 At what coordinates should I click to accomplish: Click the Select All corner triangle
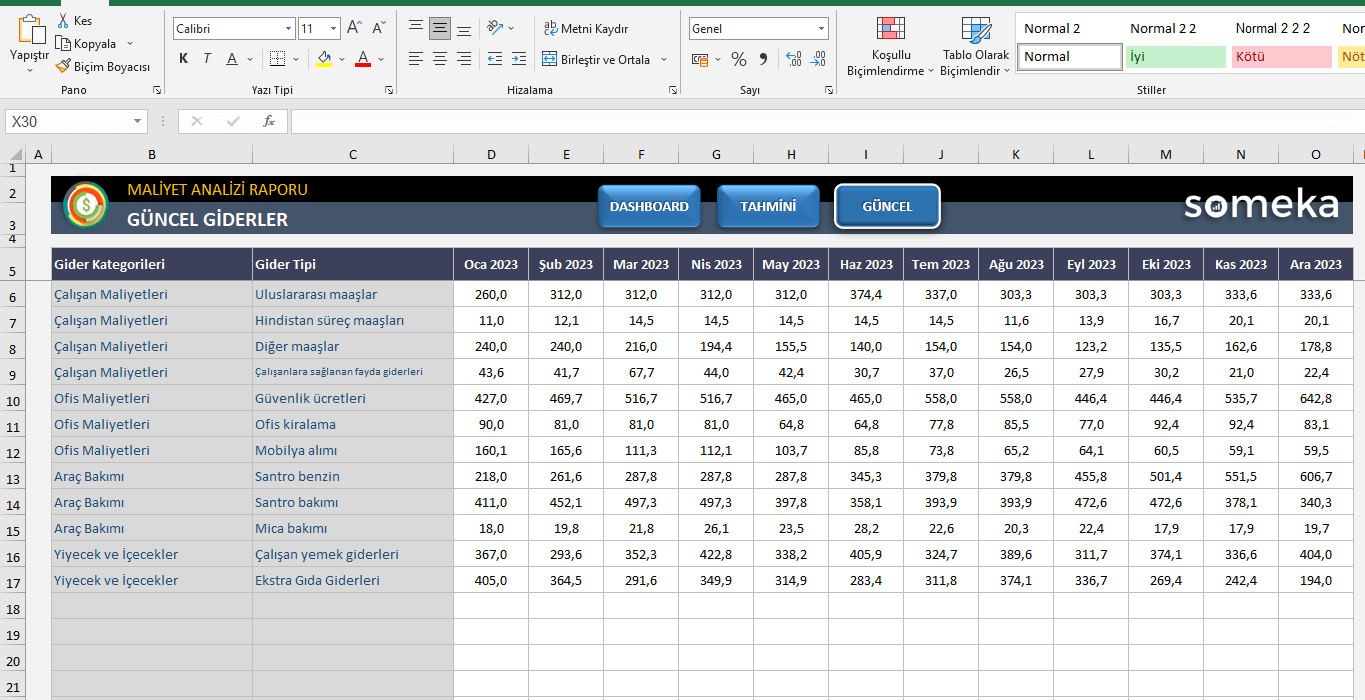(x=15, y=154)
